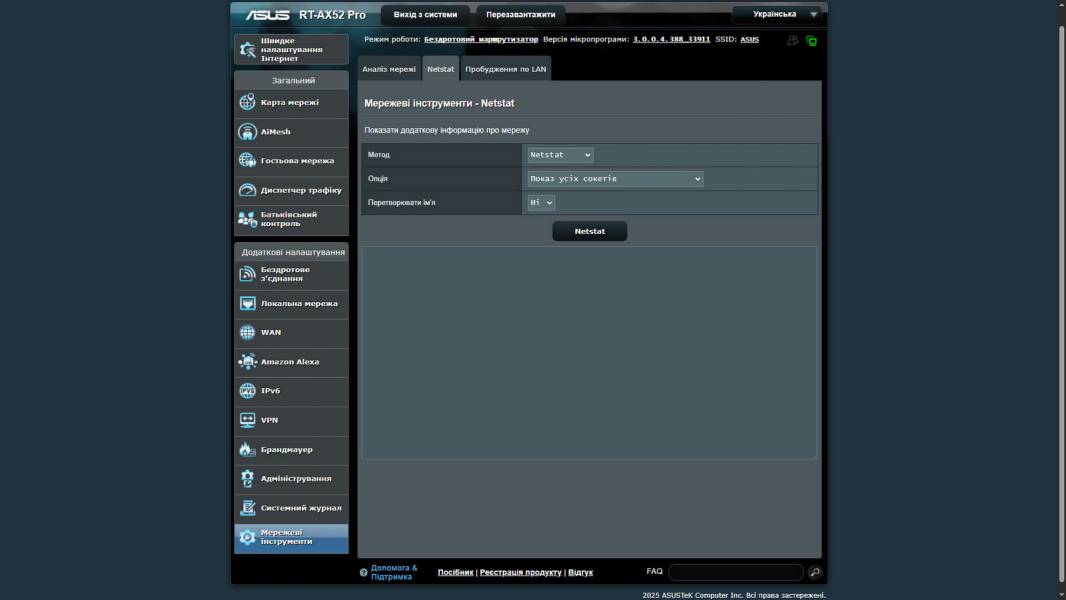The image size is (1066, 600).
Task: Open AiMesh via its sidebar icon
Action: click(247, 132)
